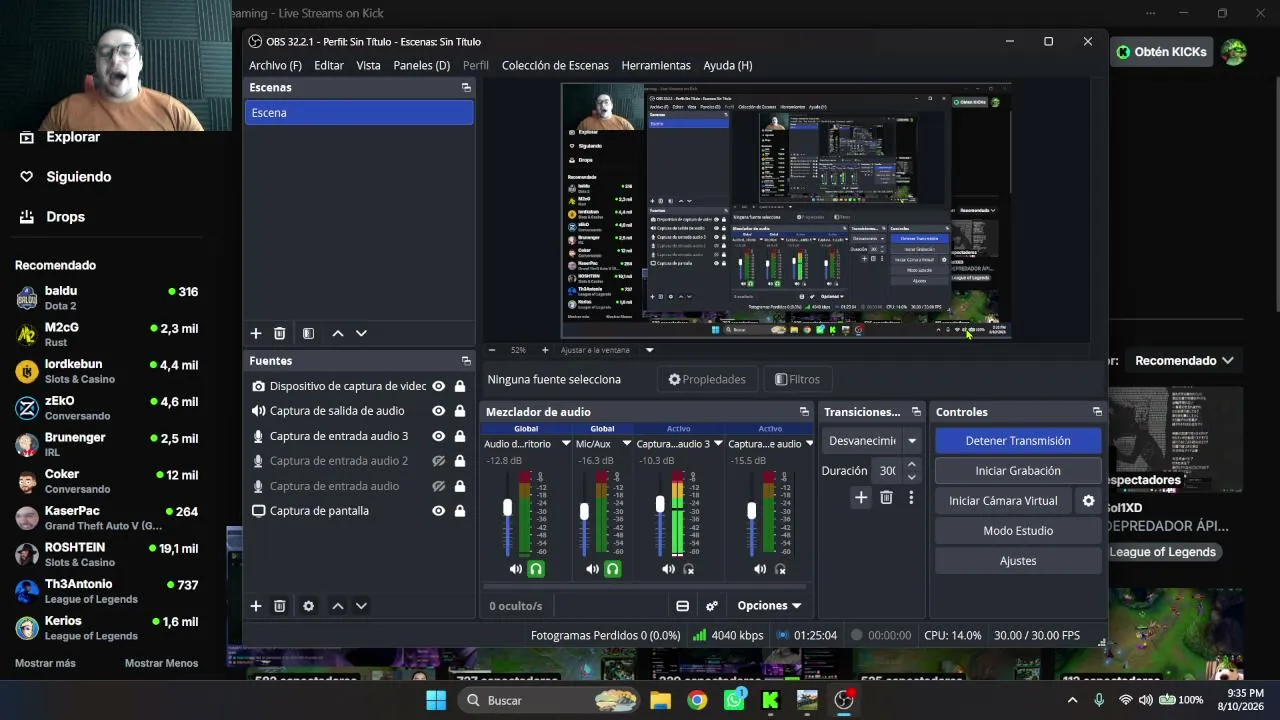Open transition properties three-dot menu
The image size is (1280, 720).
click(x=911, y=497)
